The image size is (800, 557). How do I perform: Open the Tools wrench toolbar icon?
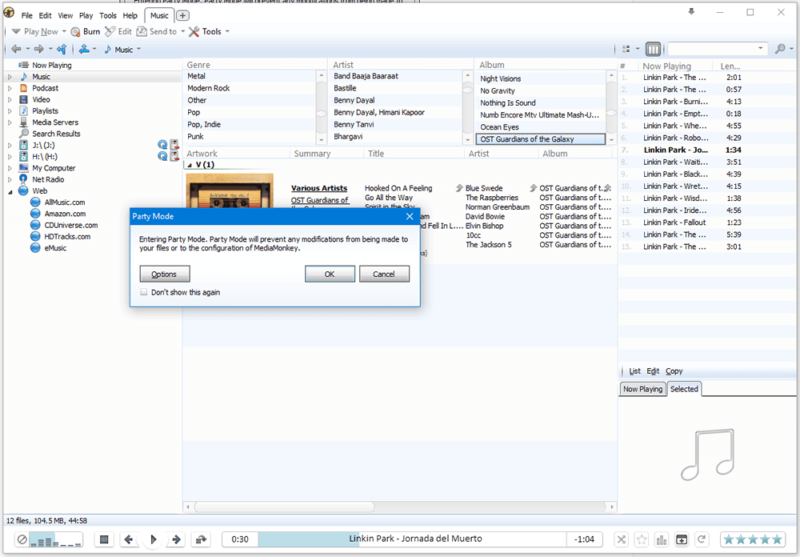pos(194,32)
